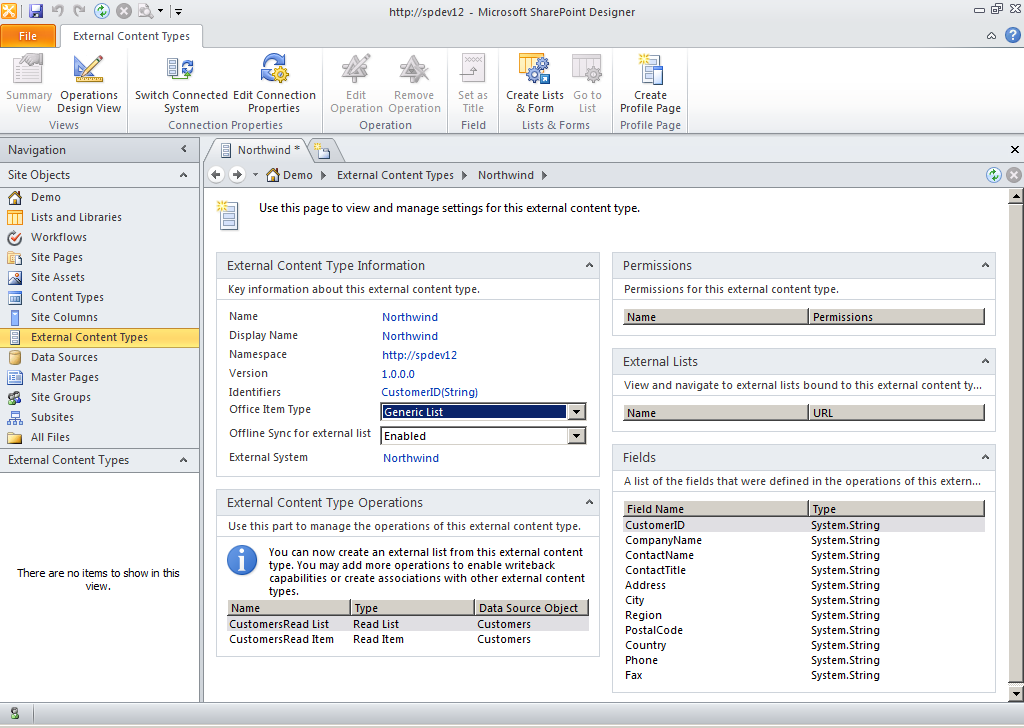The height and width of the screenshot is (728, 1024).
Task: Click the Demo home icon in breadcrumb
Action: [x=273, y=175]
